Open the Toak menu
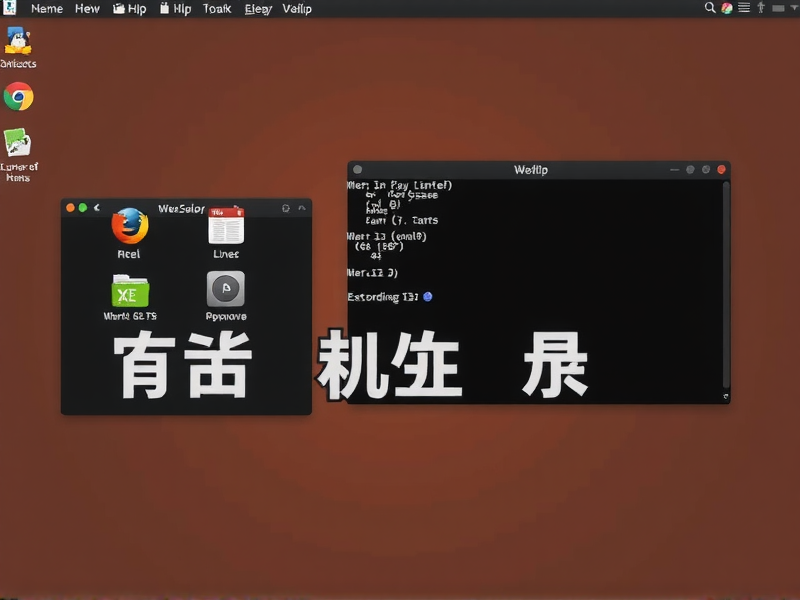Image resolution: width=800 pixels, height=600 pixels. click(x=216, y=8)
